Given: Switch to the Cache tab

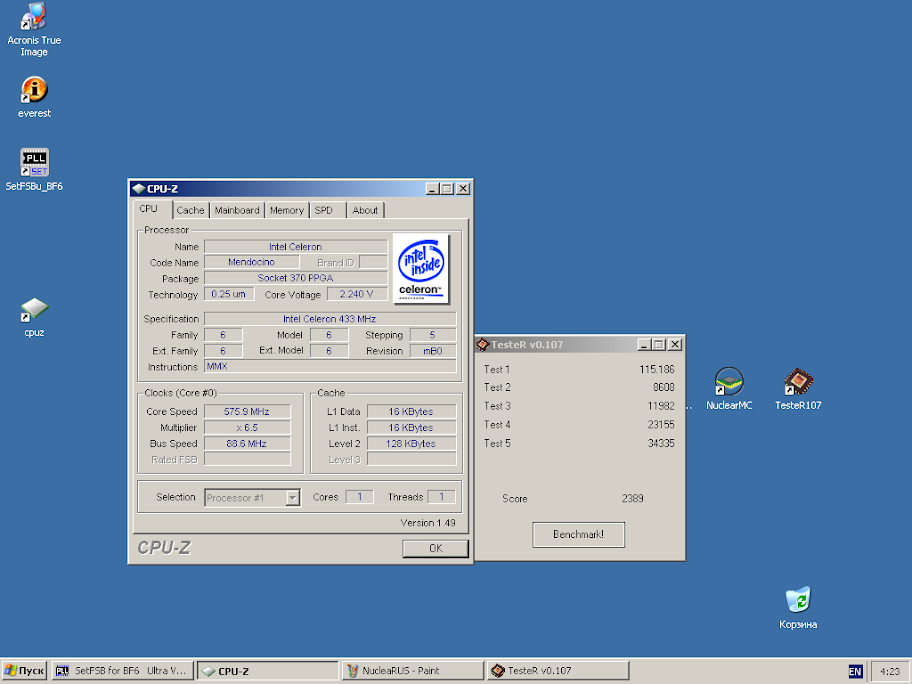Looking at the screenshot, I should (190, 210).
